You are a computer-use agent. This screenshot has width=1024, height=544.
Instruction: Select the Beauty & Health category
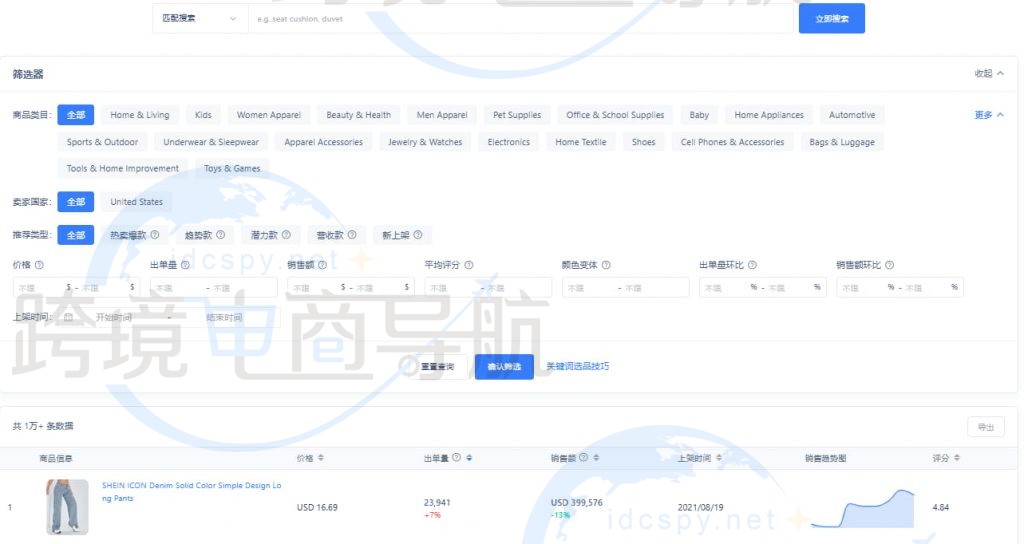359,115
